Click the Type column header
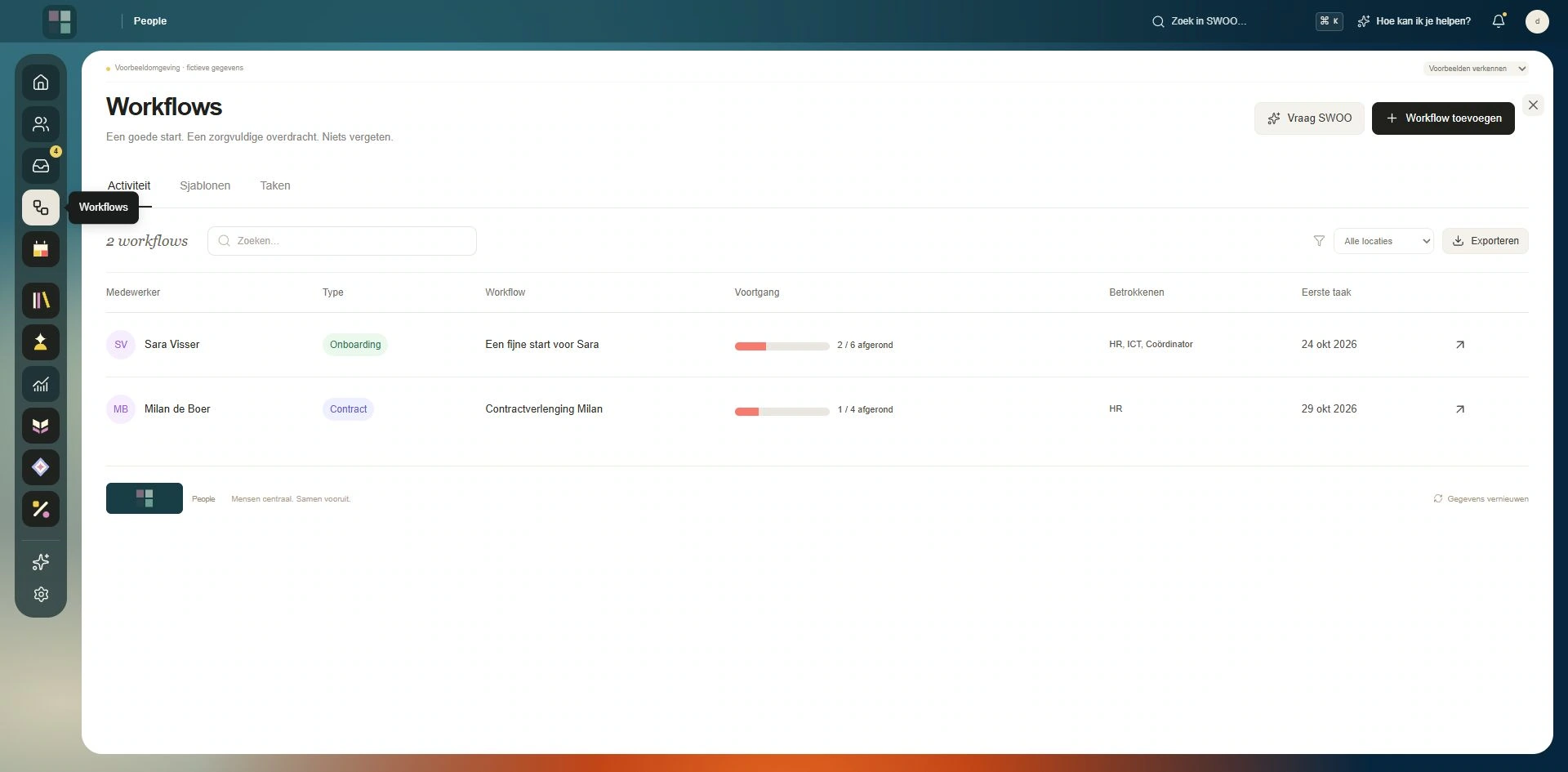The height and width of the screenshot is (772, 1568). coord(333,292)
